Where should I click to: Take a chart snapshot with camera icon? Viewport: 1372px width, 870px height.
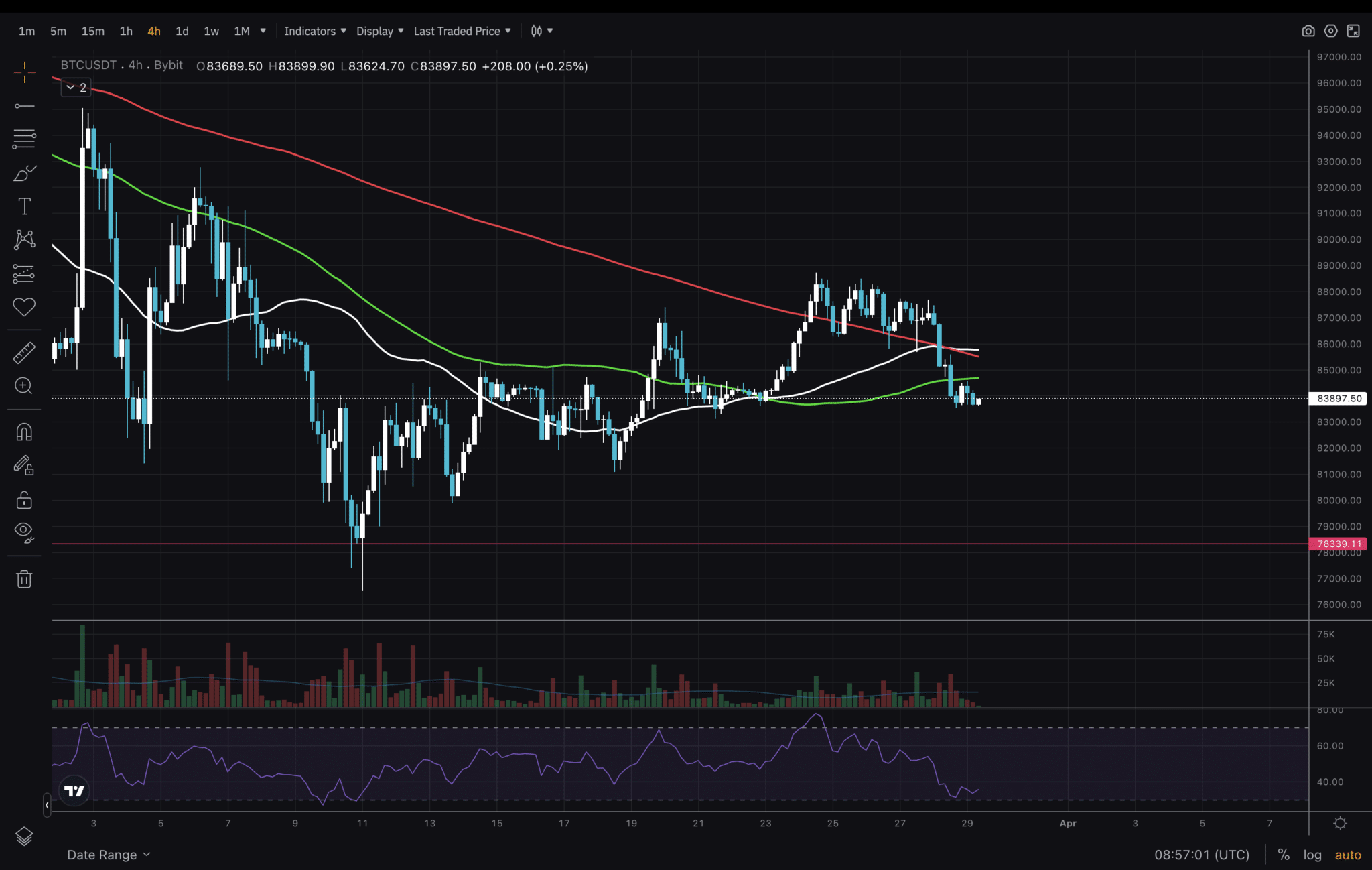[x=1308, y=31]
